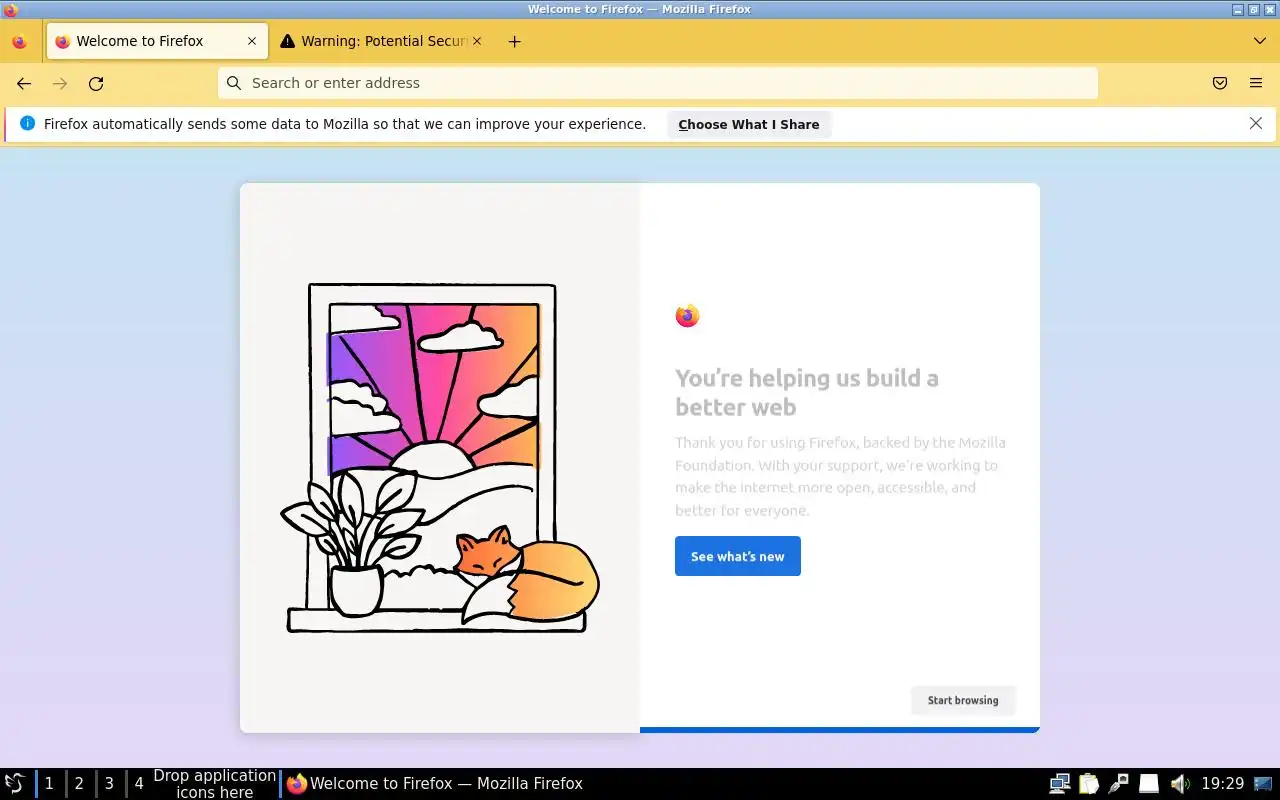
Task: Open Save to Pocket icon
Action: [1220, 83]
